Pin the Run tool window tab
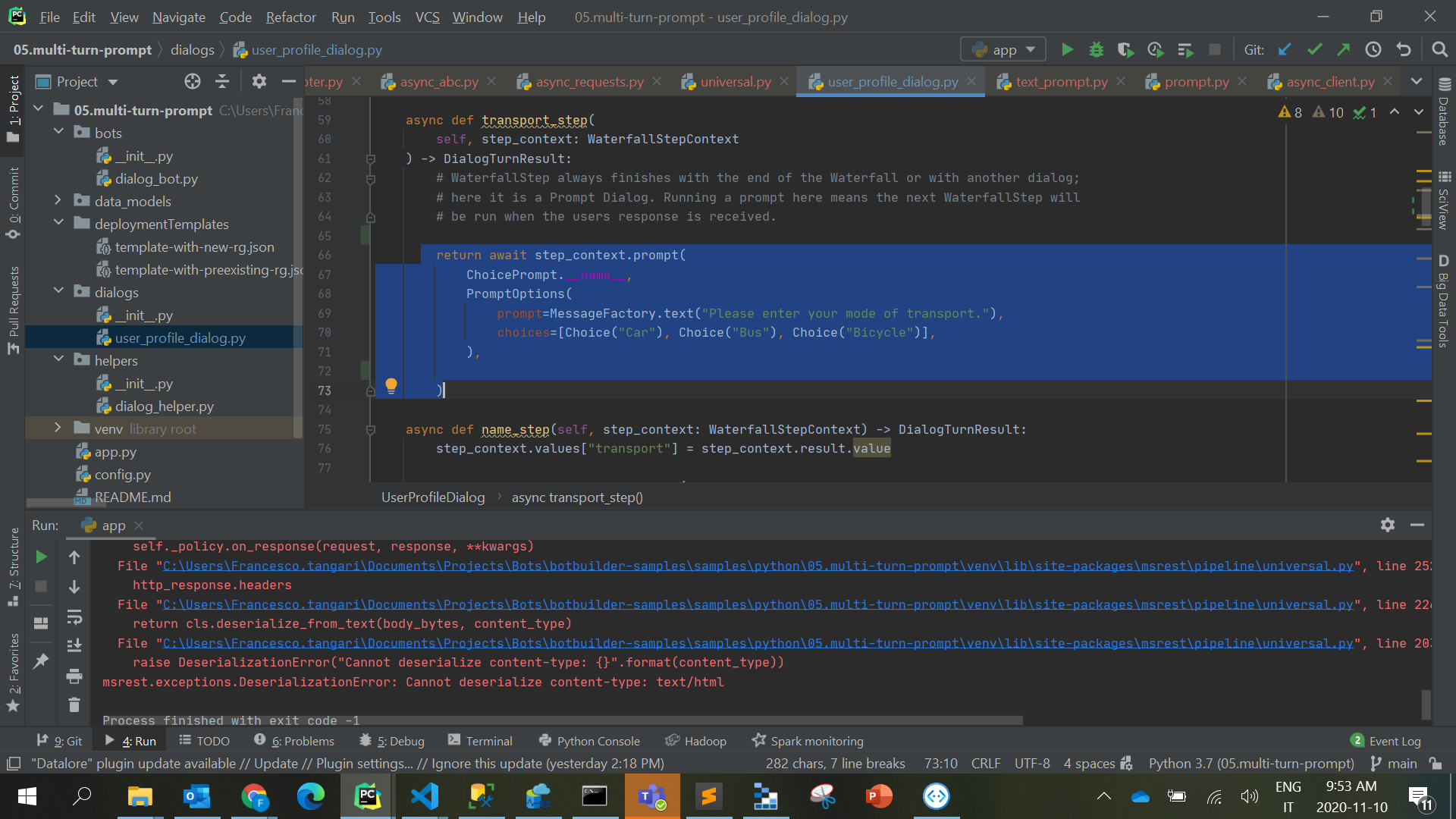This screenshot has width=1456, height=819. 41,661
